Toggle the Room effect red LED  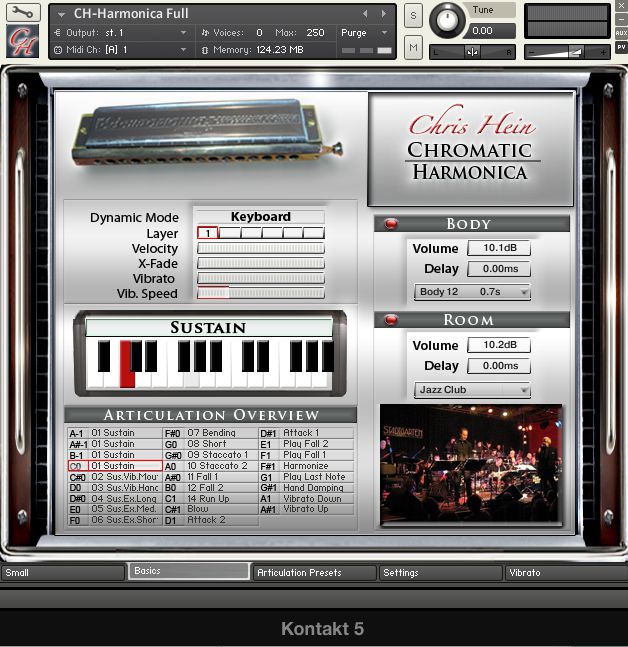[x=390, y=320]
